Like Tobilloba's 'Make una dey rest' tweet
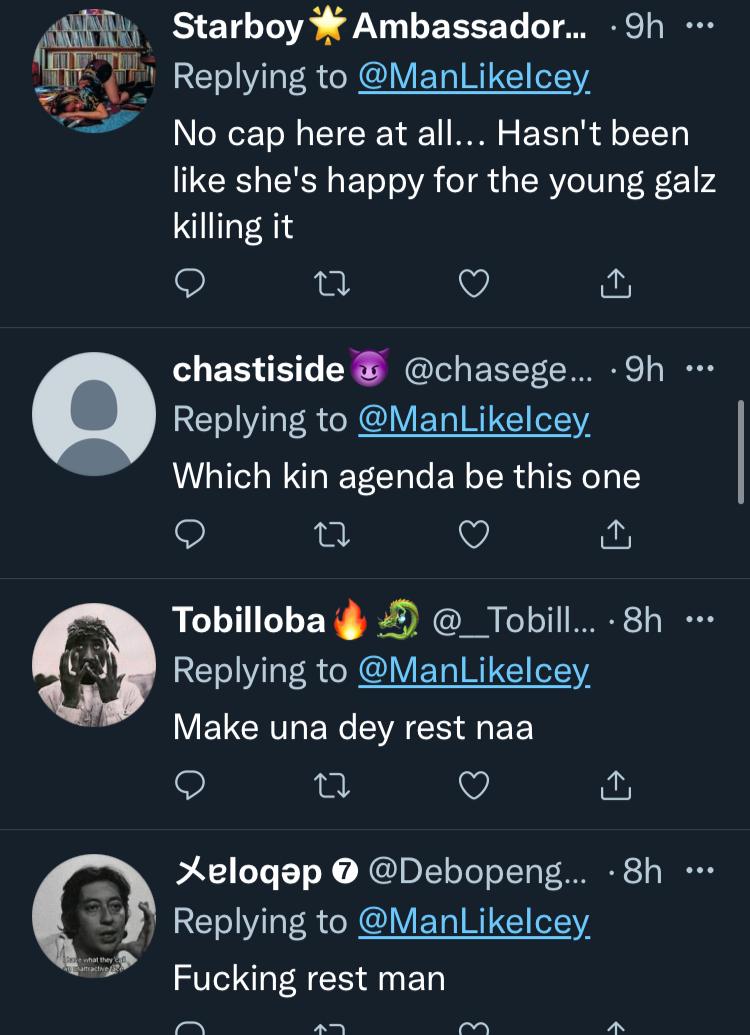Image resolution: width=750 pixels, height=1035 pixels. tap(473, 787)
